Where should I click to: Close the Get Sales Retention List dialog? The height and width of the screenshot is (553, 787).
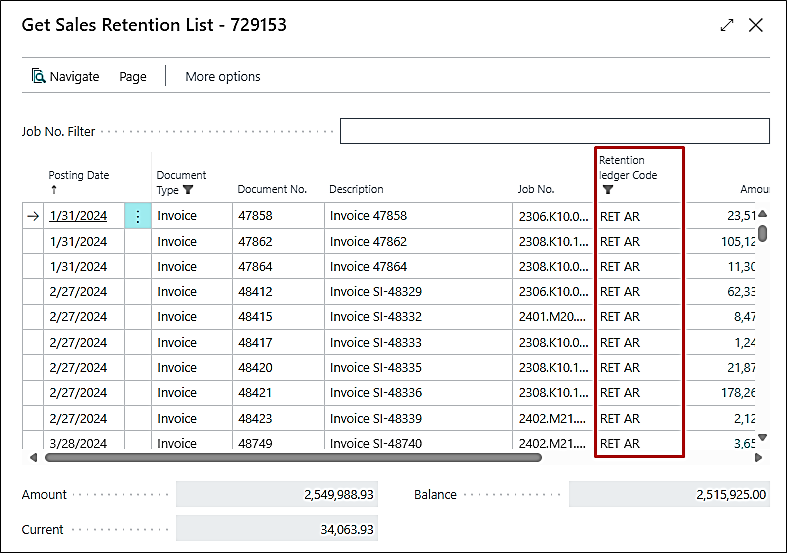click(x=756, y=25)
